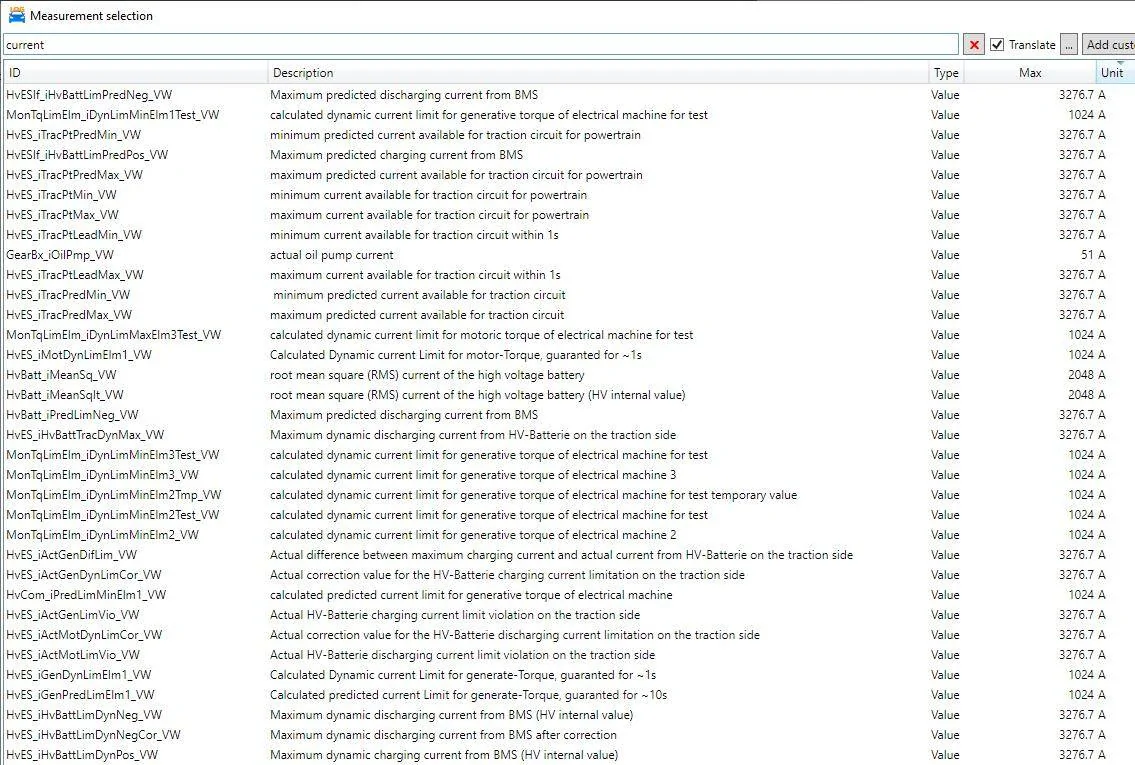Select row HvES_iHvBattLimDynNegCor_VW
Viewport: 1135px width, 765px height.
568,735
